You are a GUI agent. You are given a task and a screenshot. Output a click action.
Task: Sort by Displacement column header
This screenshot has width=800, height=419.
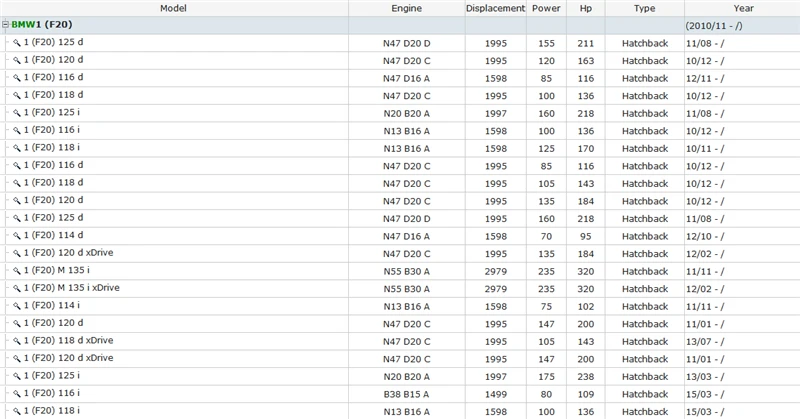pos(495,8)
